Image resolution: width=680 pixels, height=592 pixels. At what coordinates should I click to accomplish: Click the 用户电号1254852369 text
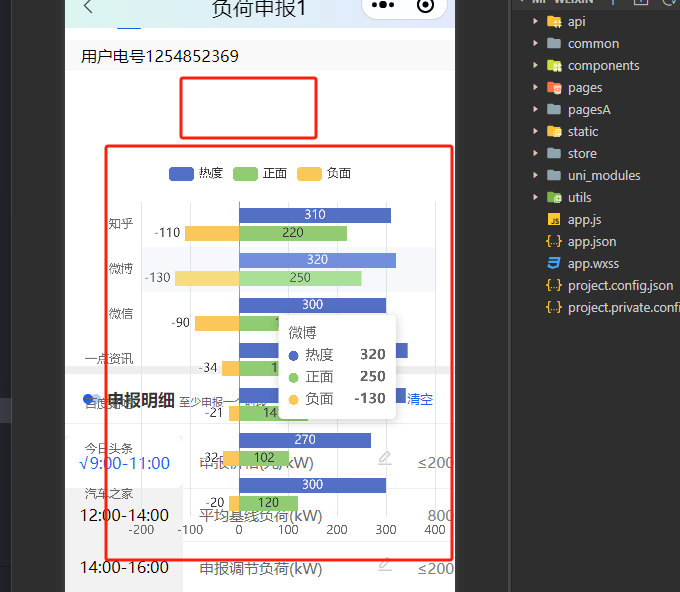[160, 56]
